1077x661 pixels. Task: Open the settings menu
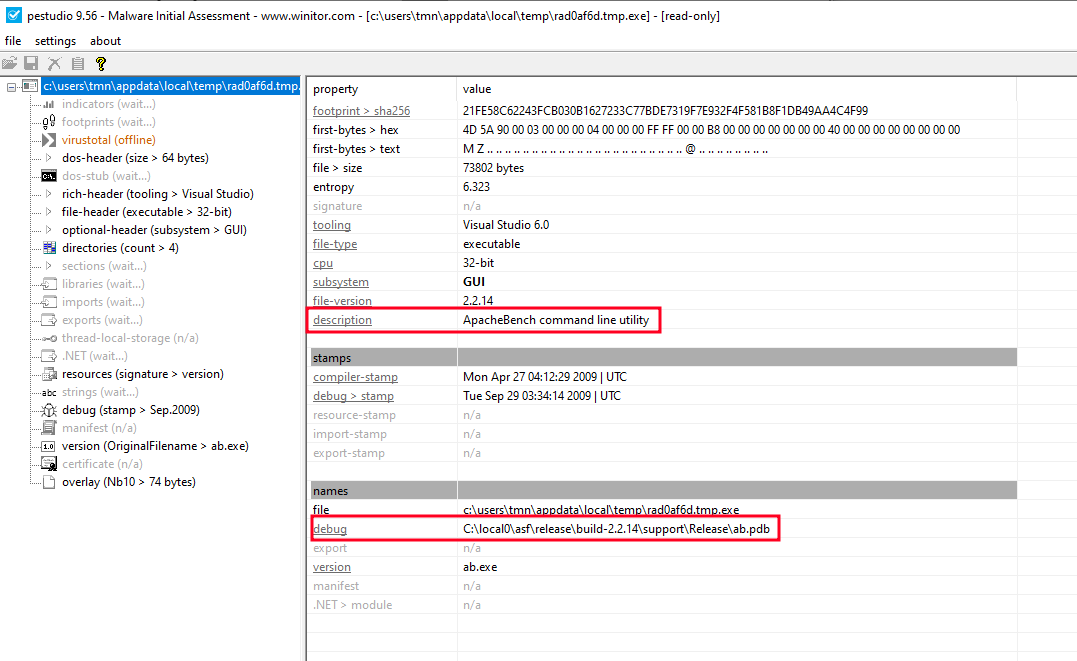point(55,40)
